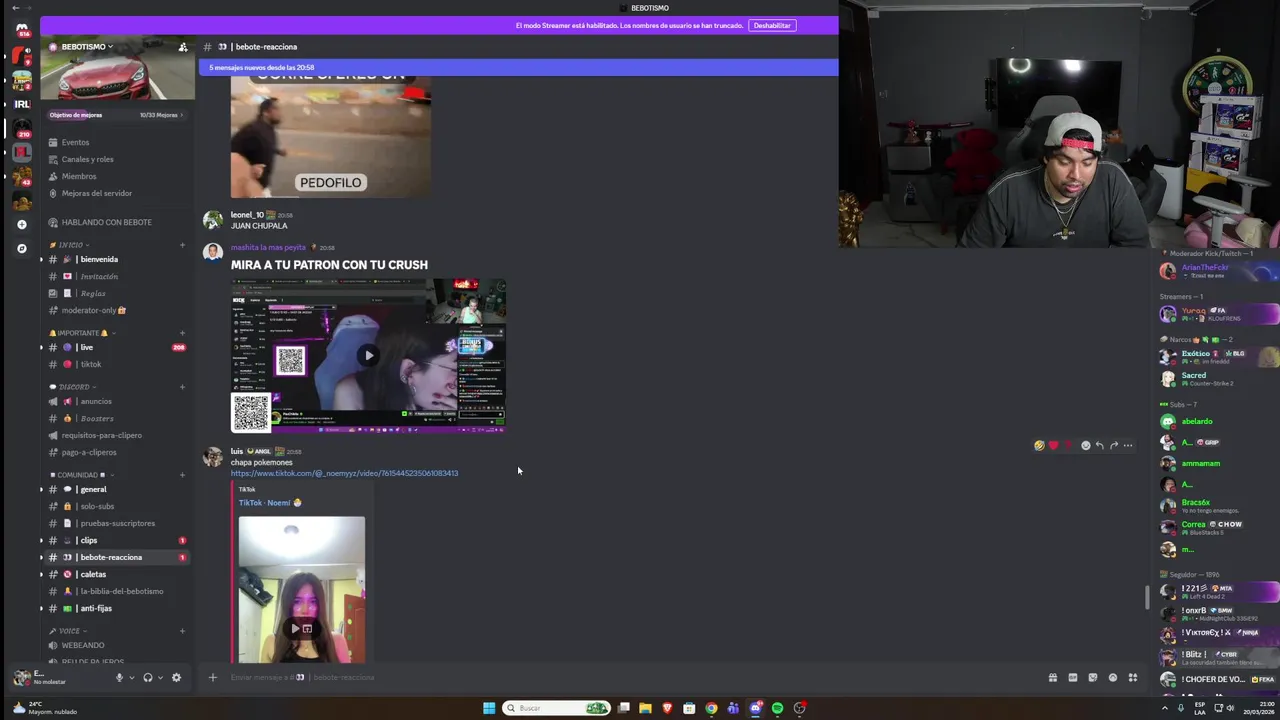Click the gift icon in message bar

coord(1052,677)
